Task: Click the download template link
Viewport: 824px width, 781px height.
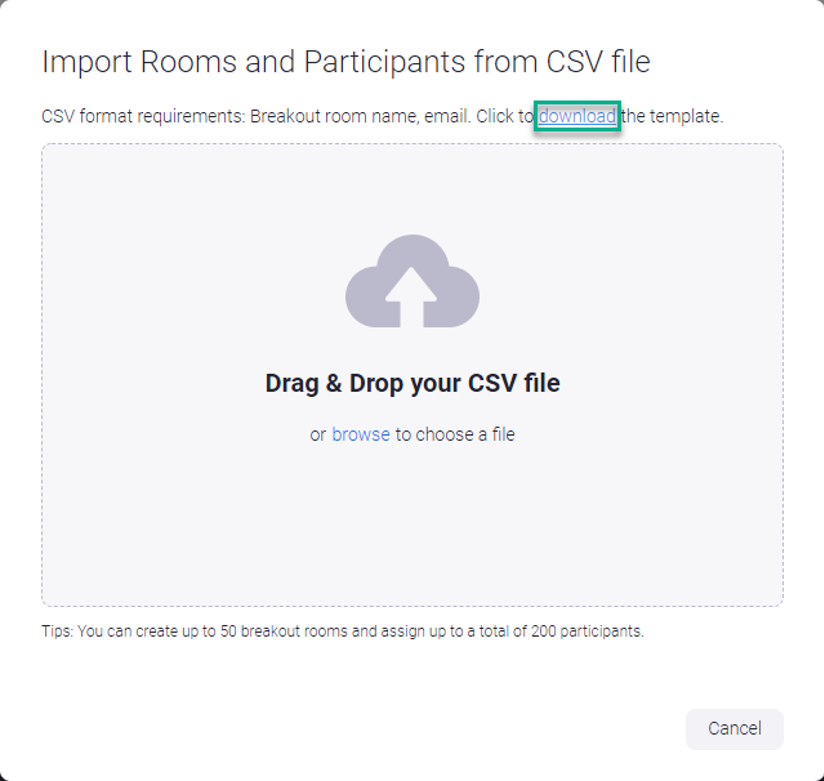Action: [x=577, y=116]
